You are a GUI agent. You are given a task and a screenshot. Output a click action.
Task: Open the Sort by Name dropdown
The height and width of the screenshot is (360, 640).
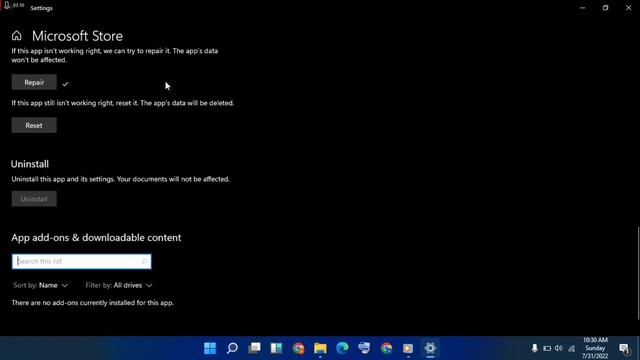[40, 285]
